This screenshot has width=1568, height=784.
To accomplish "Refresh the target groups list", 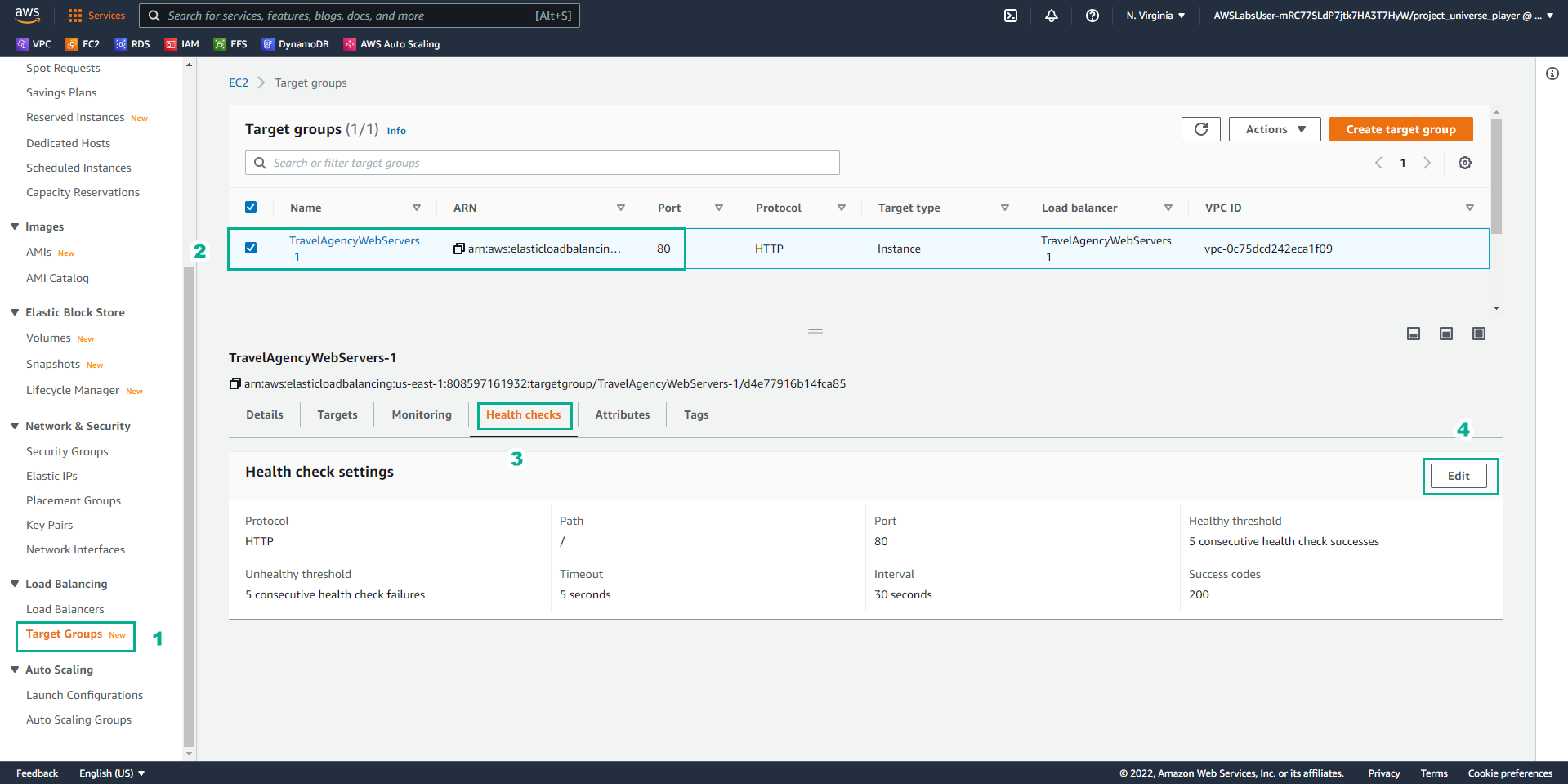I will [1201, 129].
